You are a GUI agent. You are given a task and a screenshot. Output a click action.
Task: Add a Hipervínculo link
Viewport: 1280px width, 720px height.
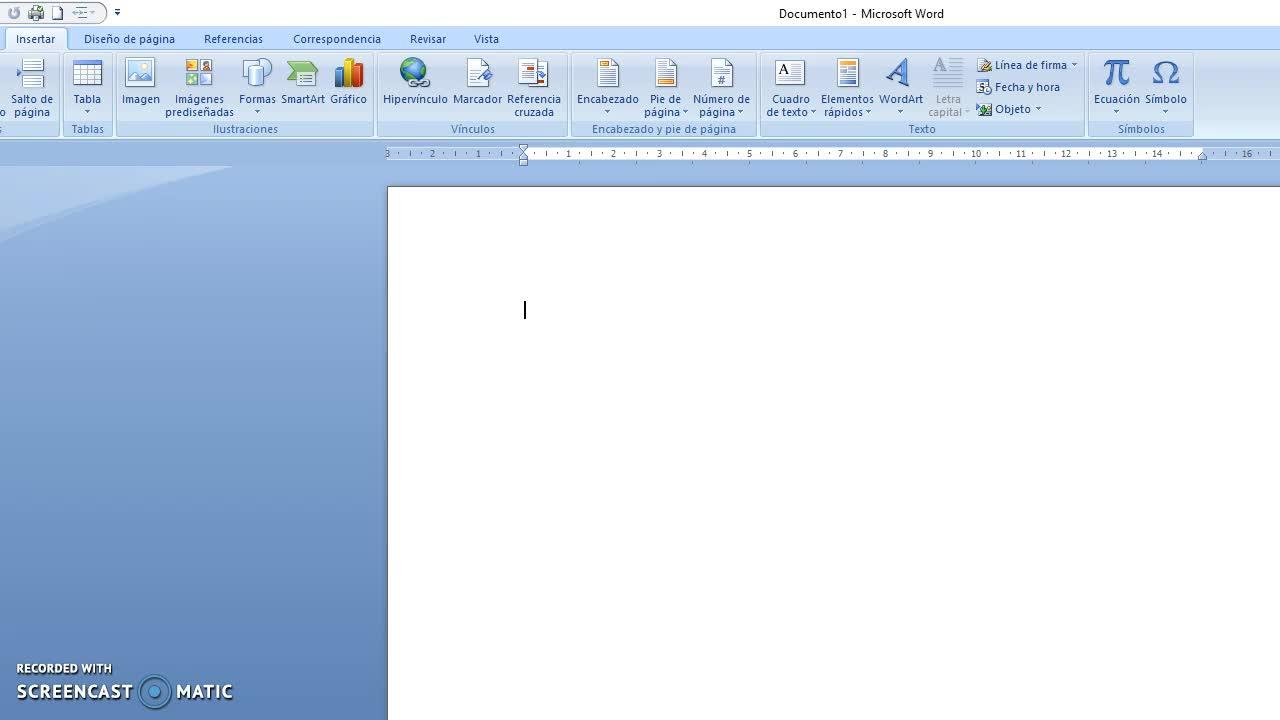(x=415, y=83)
